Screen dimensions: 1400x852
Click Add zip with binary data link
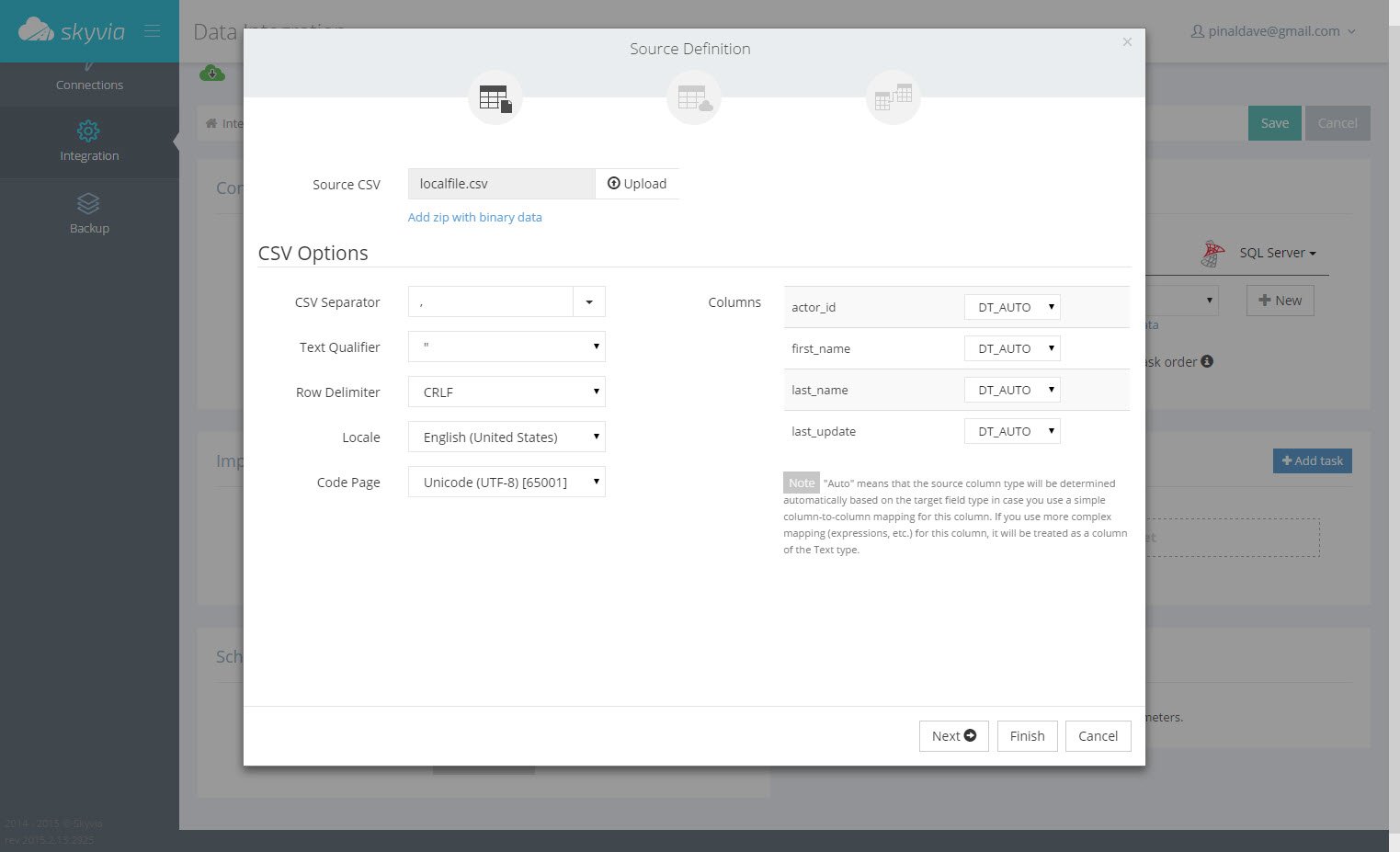475,217
